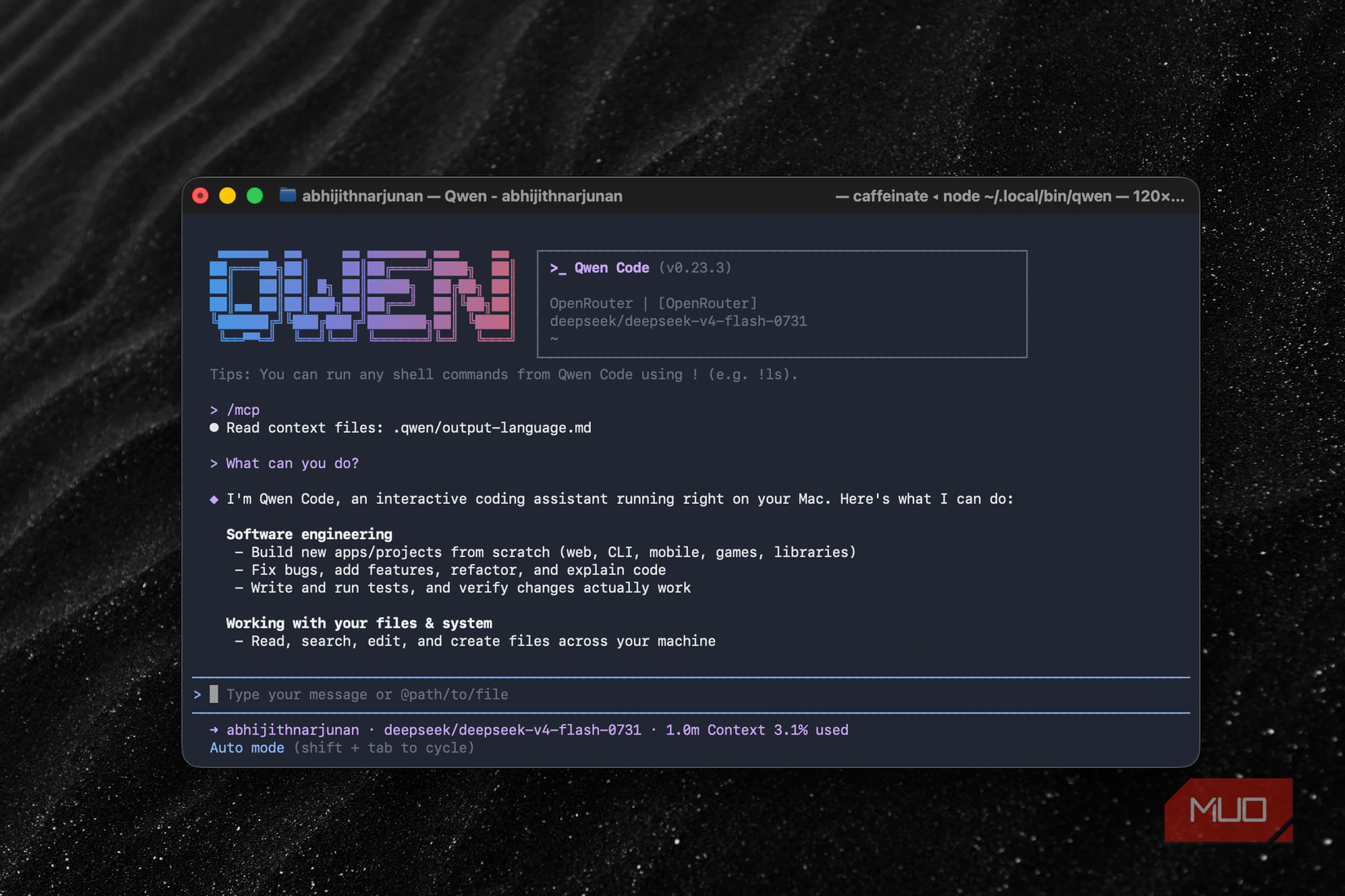Click the version text '(v0.23.3)'
This screenshot has height=896, width=1345.
point(695,267)
